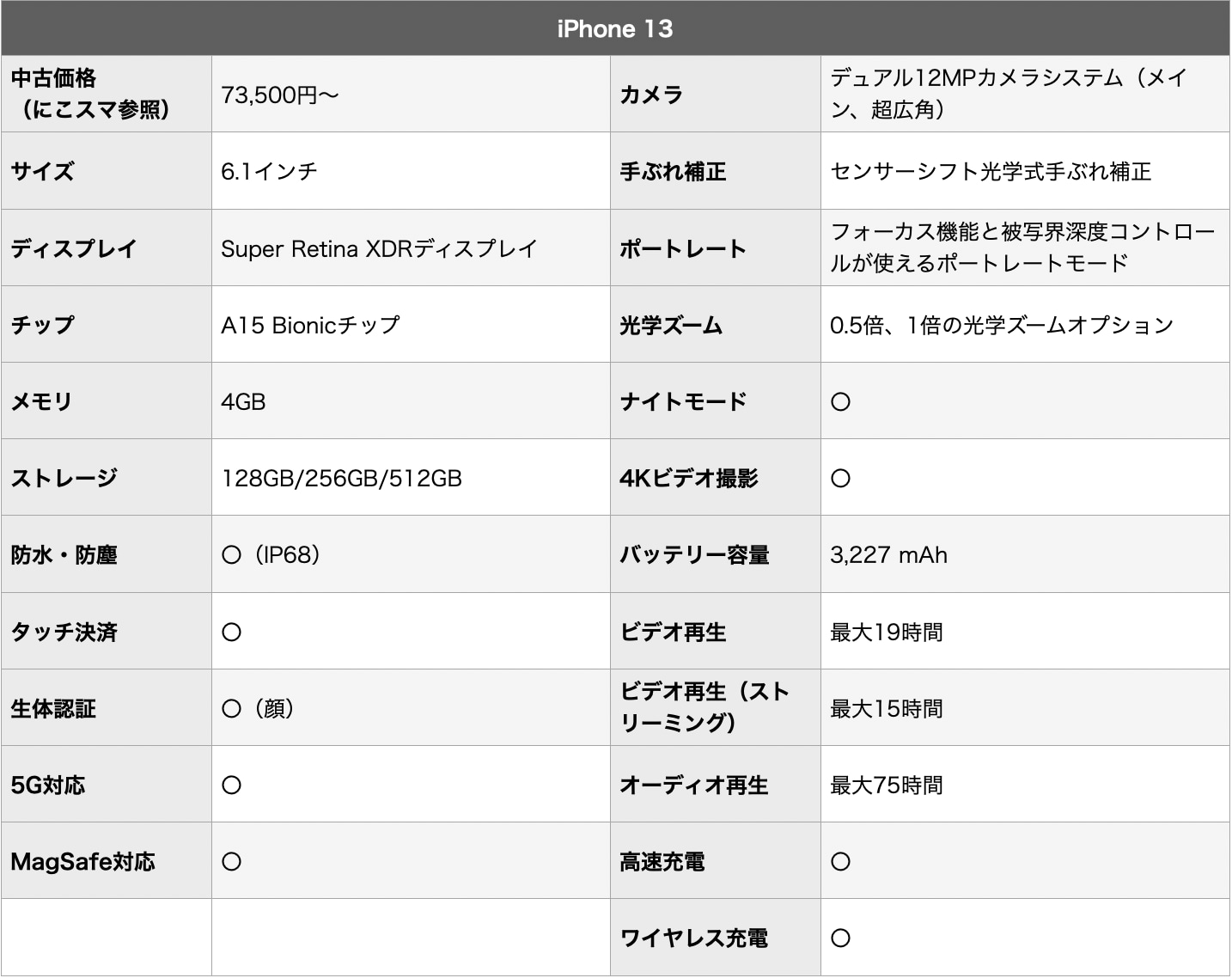The image size is (1232, 978).
Task: Click the 〇（IP68）value
Action: tap(271, 554)
